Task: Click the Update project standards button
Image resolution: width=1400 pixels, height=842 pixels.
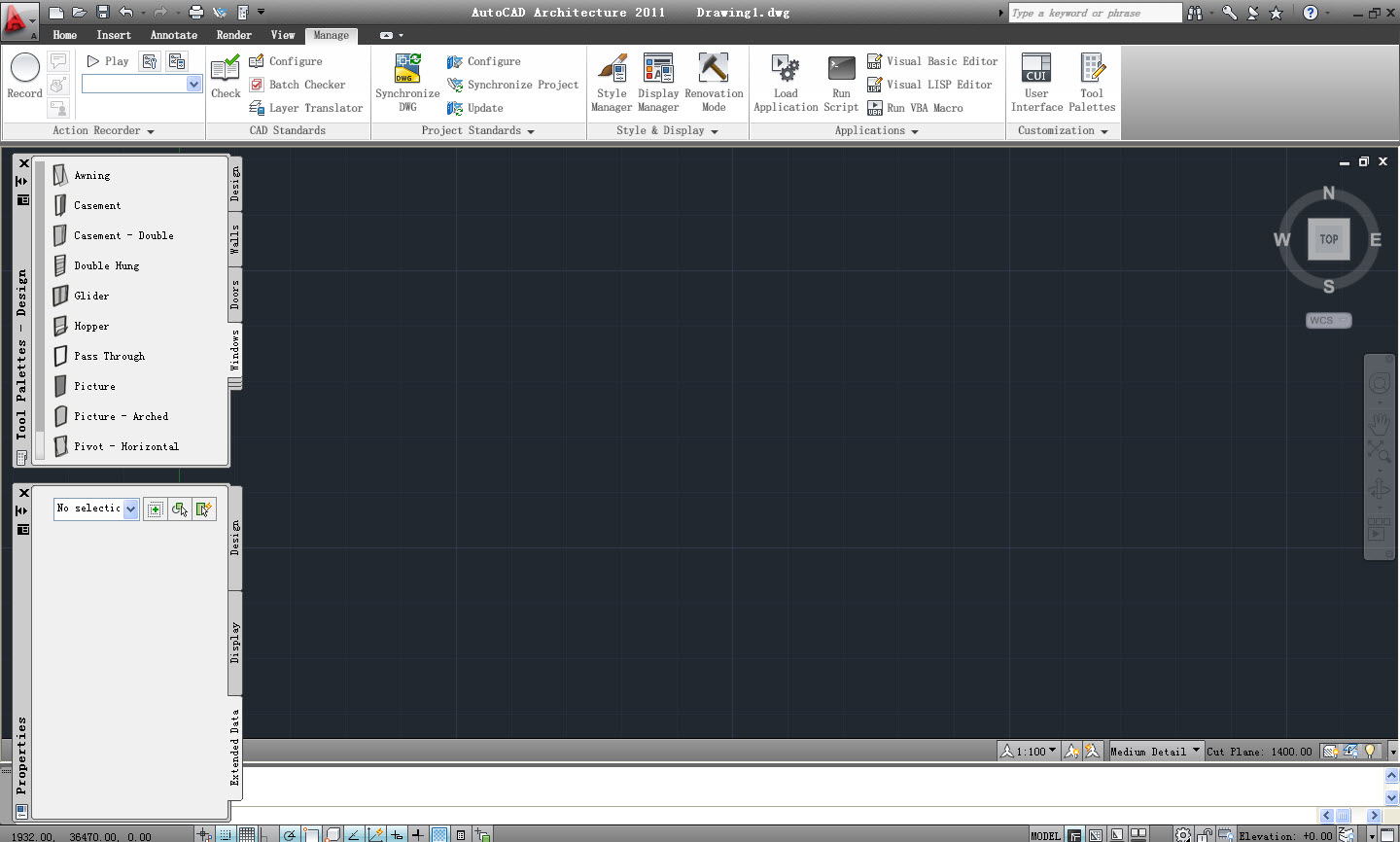Action: 475,108
